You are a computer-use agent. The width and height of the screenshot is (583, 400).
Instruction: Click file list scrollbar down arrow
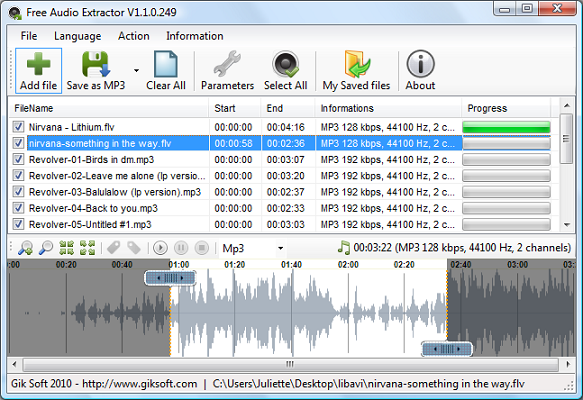pos(567,225)
